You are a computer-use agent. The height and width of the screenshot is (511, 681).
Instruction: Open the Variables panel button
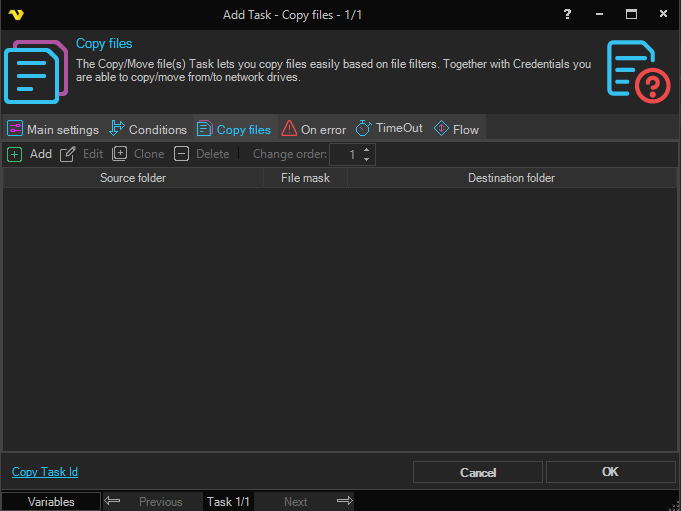[x=51, y=501]
